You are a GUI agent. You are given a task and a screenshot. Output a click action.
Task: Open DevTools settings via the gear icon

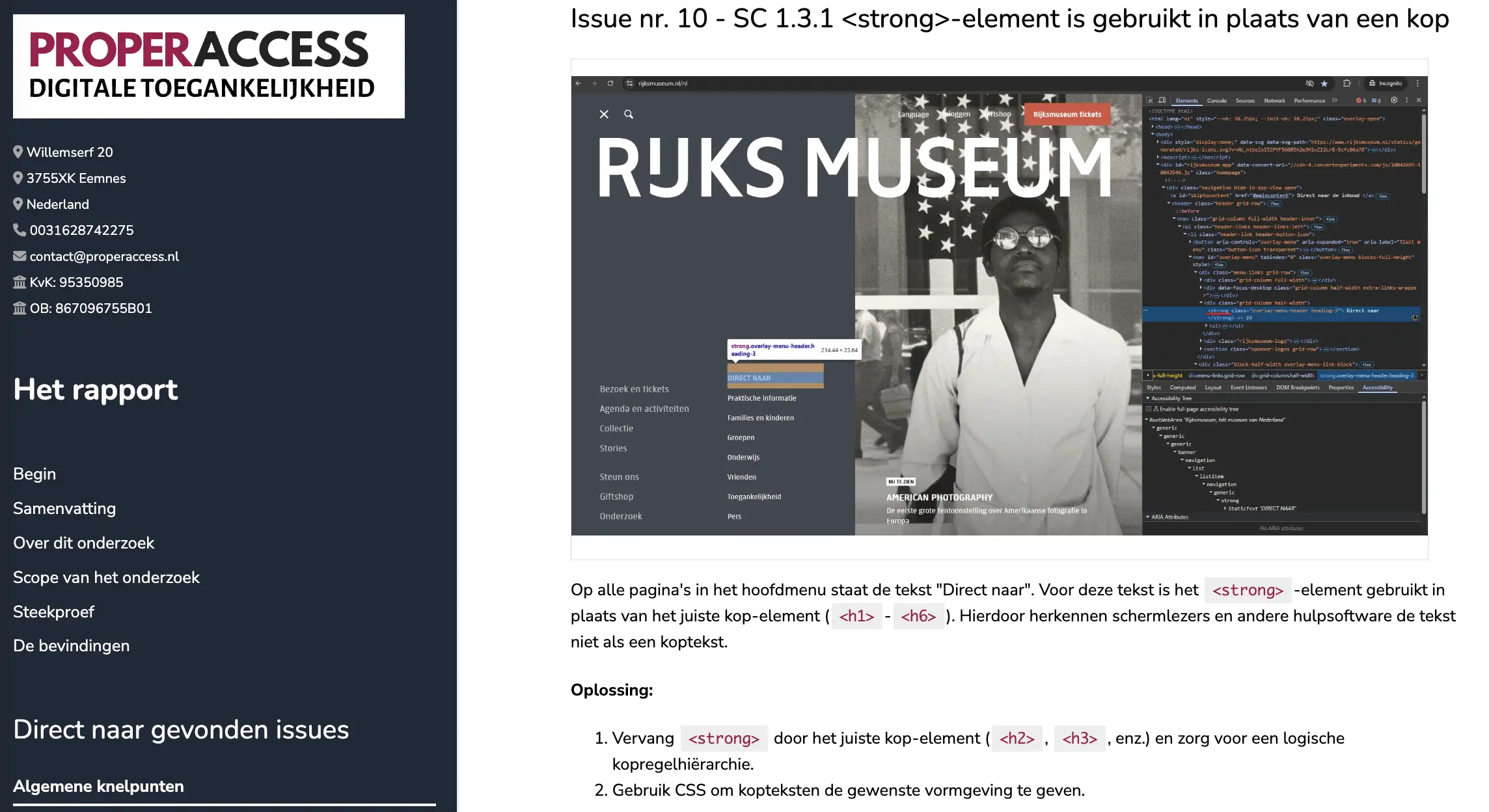tap(1394, 101)
